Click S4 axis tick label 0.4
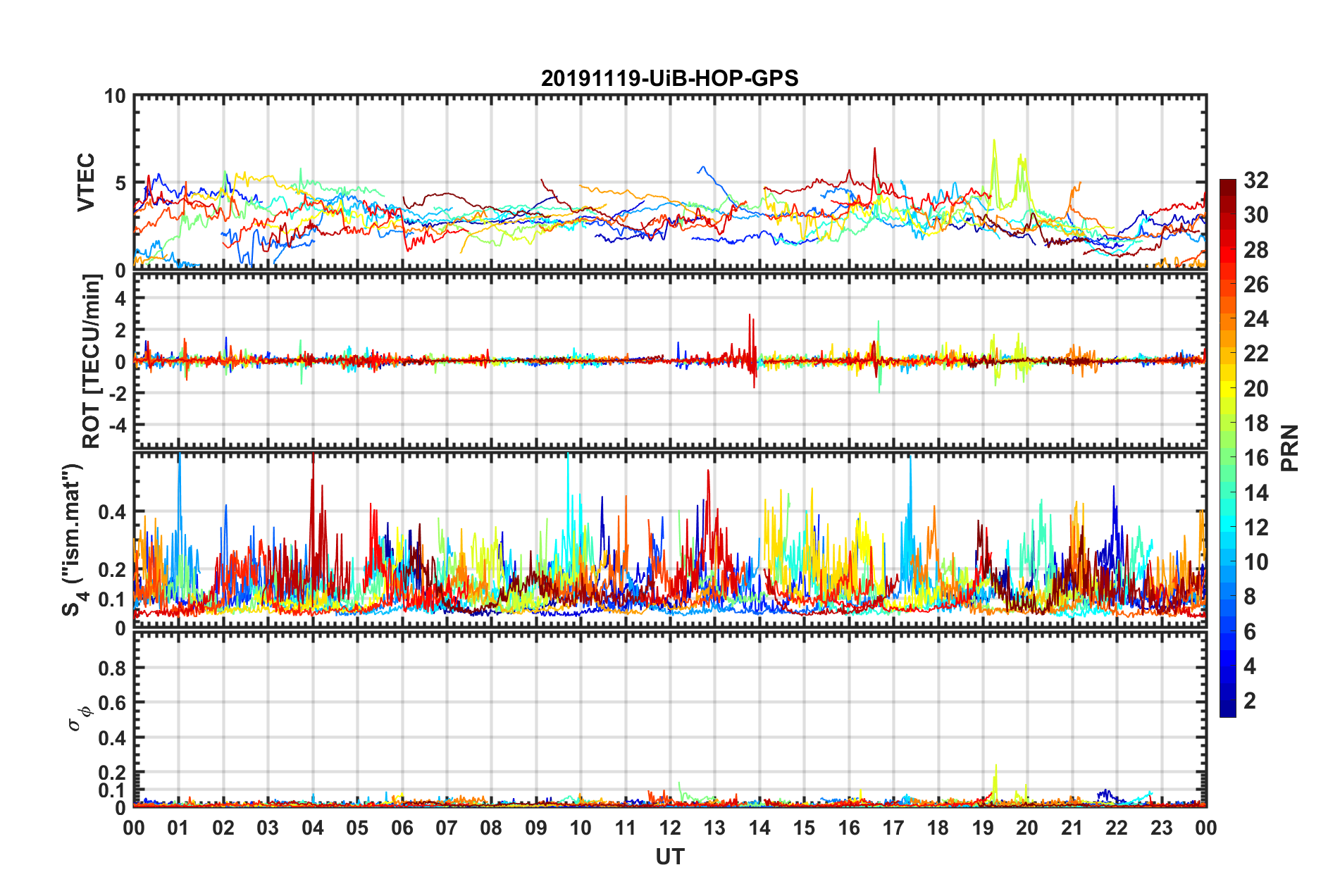Image resolution: width=1340 pixels, height=896 pixels. coord(112,512)
